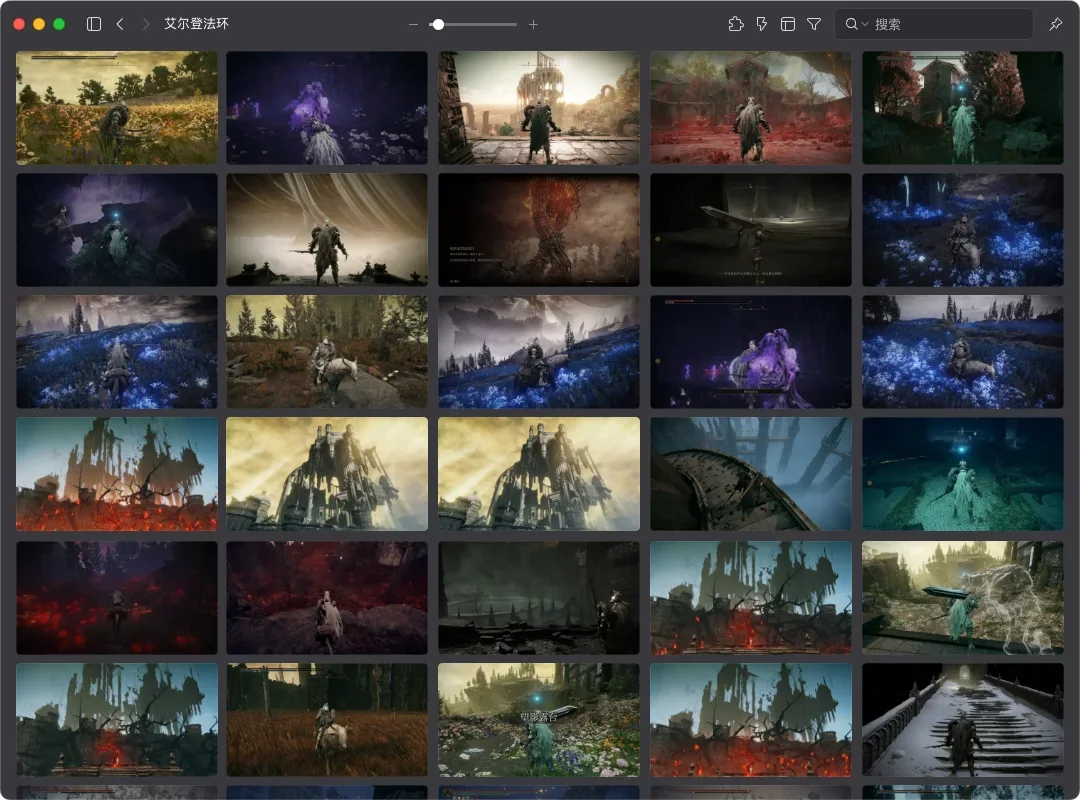Open rider in brown grass field thumbnail

pos(327,719)
